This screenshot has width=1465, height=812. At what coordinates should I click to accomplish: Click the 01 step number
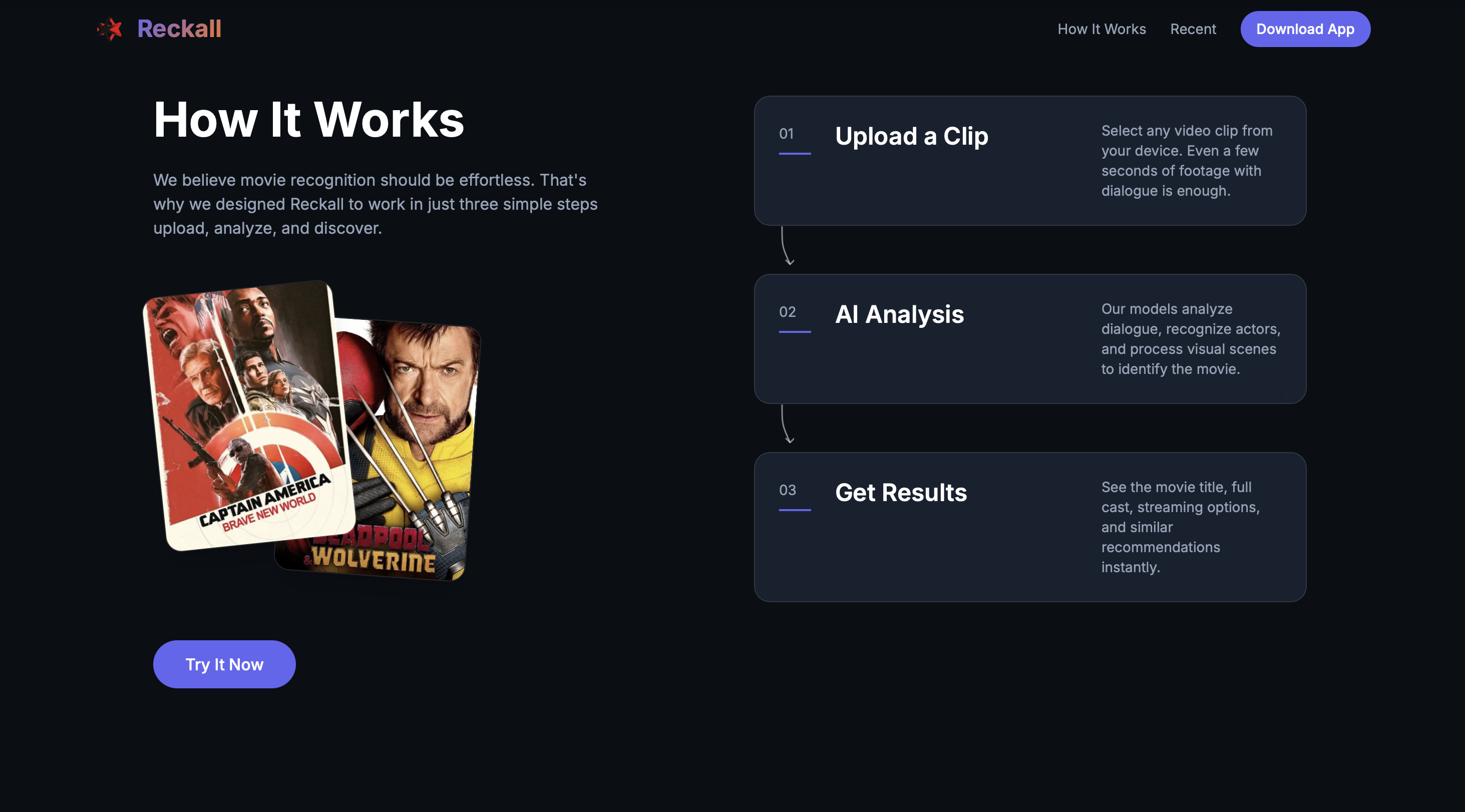786,134
